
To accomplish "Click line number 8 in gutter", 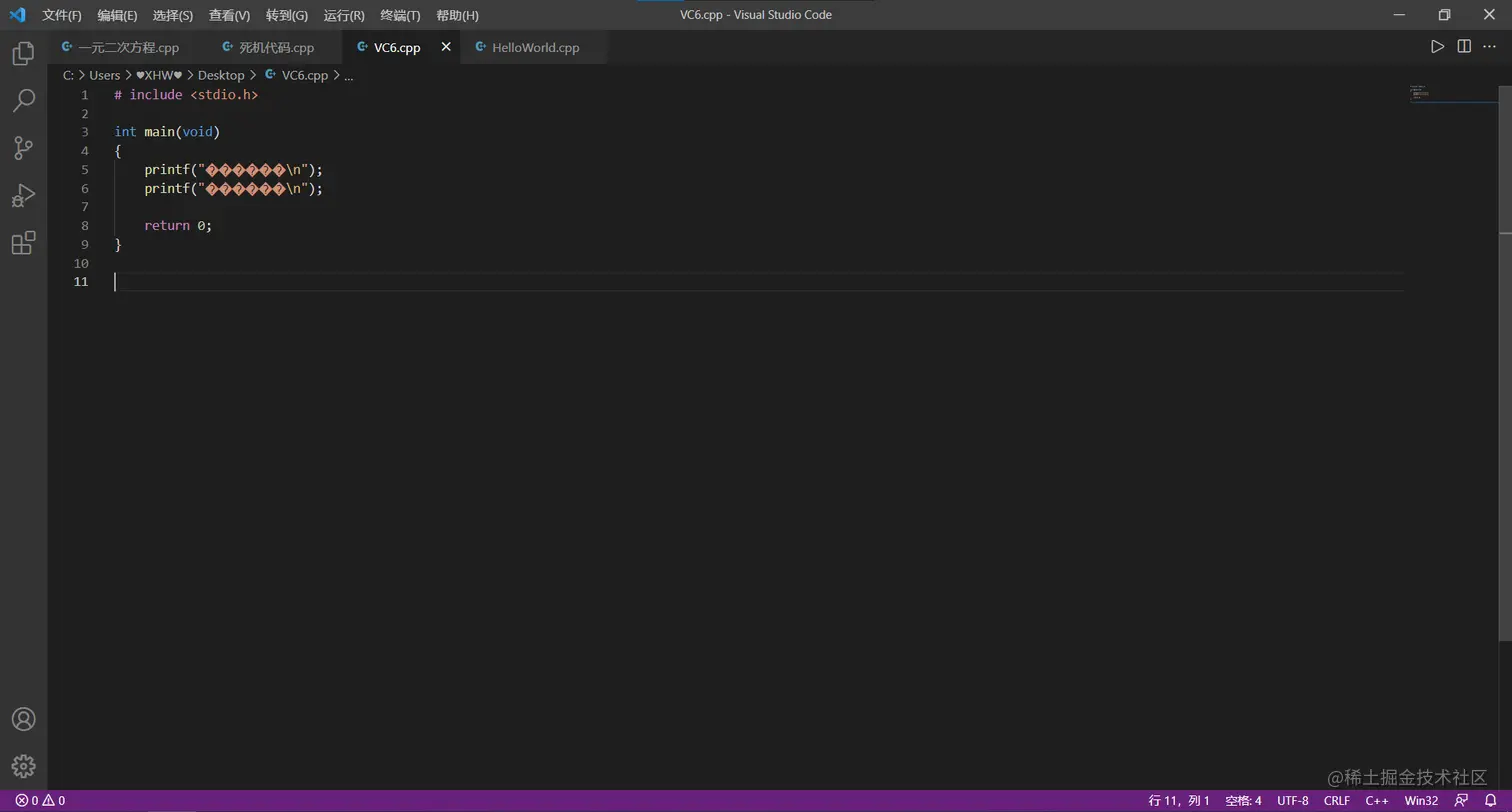I will [85, 226].
